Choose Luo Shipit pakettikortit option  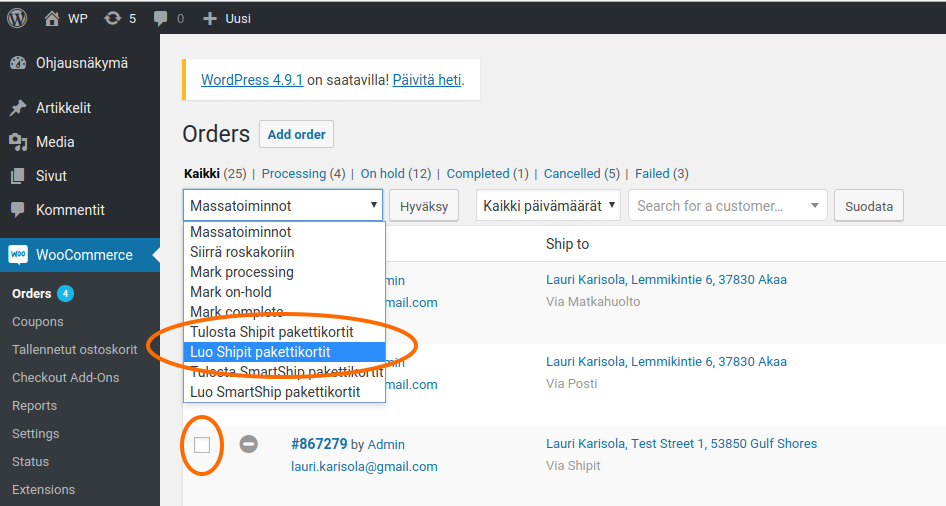tap(284, 352)
